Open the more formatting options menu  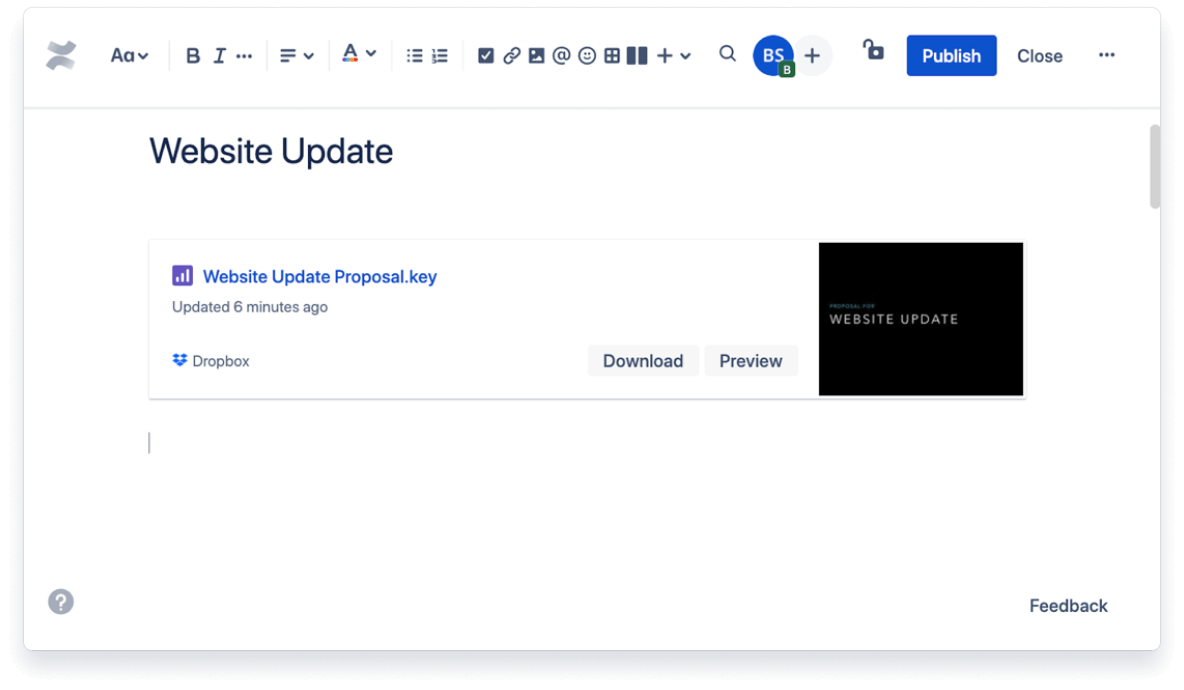[244, 55]
